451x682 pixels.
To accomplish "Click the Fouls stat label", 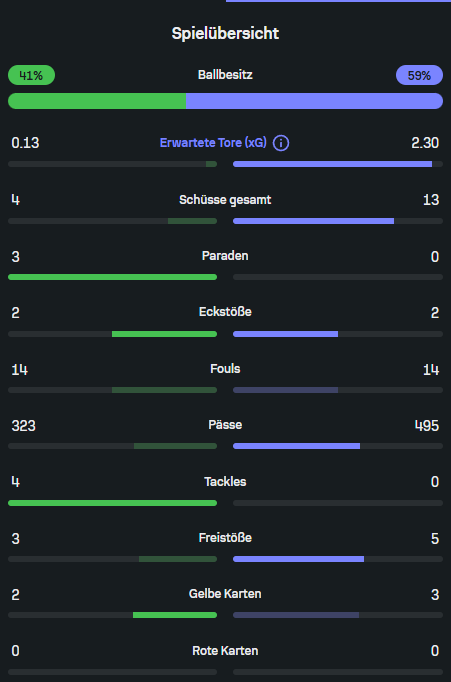I will pos(225,369).
